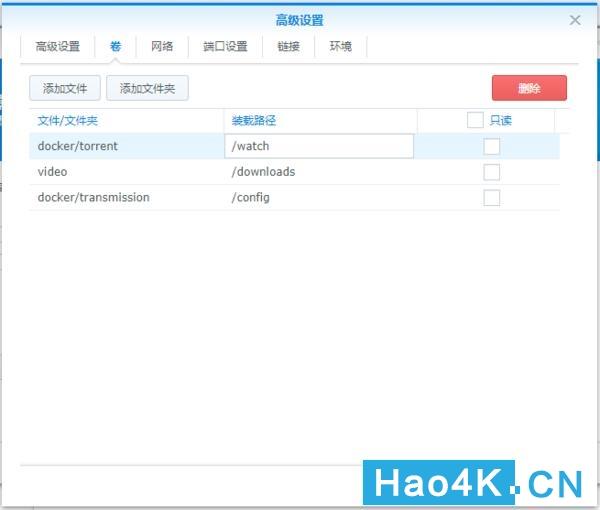This screenshot has width=600, height=510.
Task: Select the /config mount path cell
Action: [320, 197]
